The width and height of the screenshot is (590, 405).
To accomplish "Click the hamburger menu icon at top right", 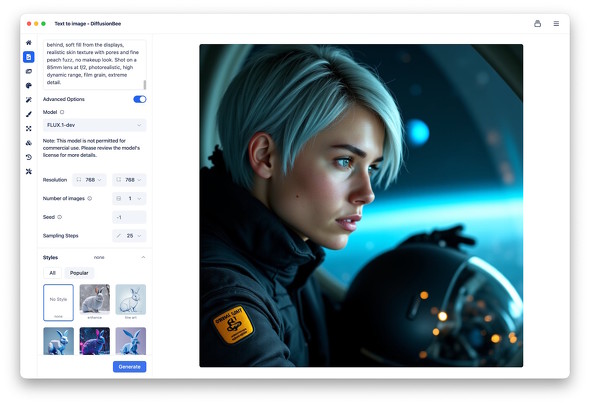I will [556, 24].
